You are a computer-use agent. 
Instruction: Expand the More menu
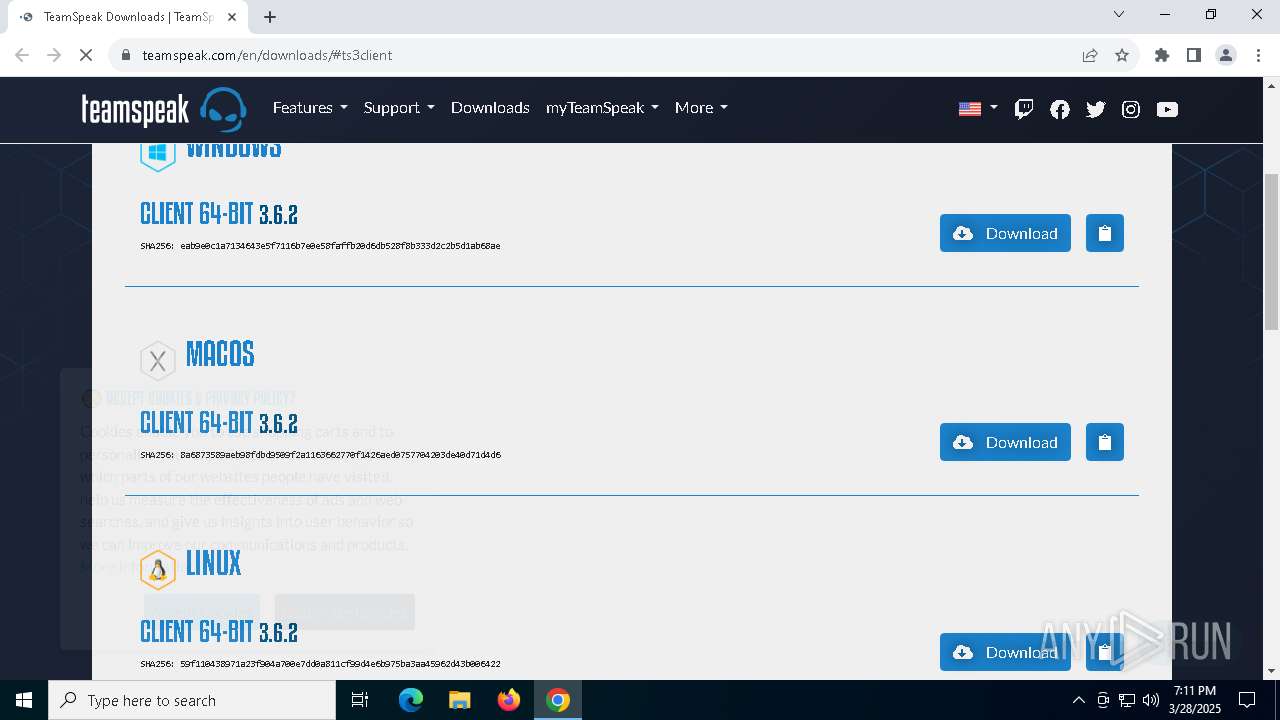(701, 107)
